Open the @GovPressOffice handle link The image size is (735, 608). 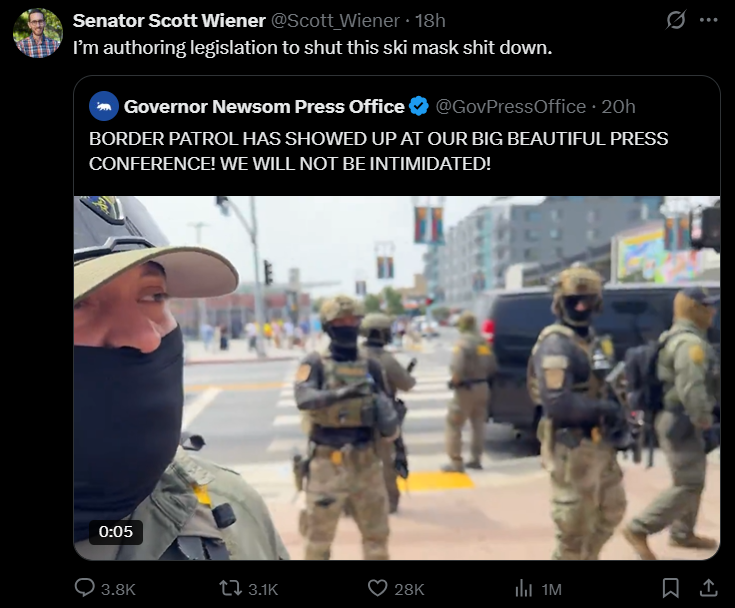pos(511,107)
